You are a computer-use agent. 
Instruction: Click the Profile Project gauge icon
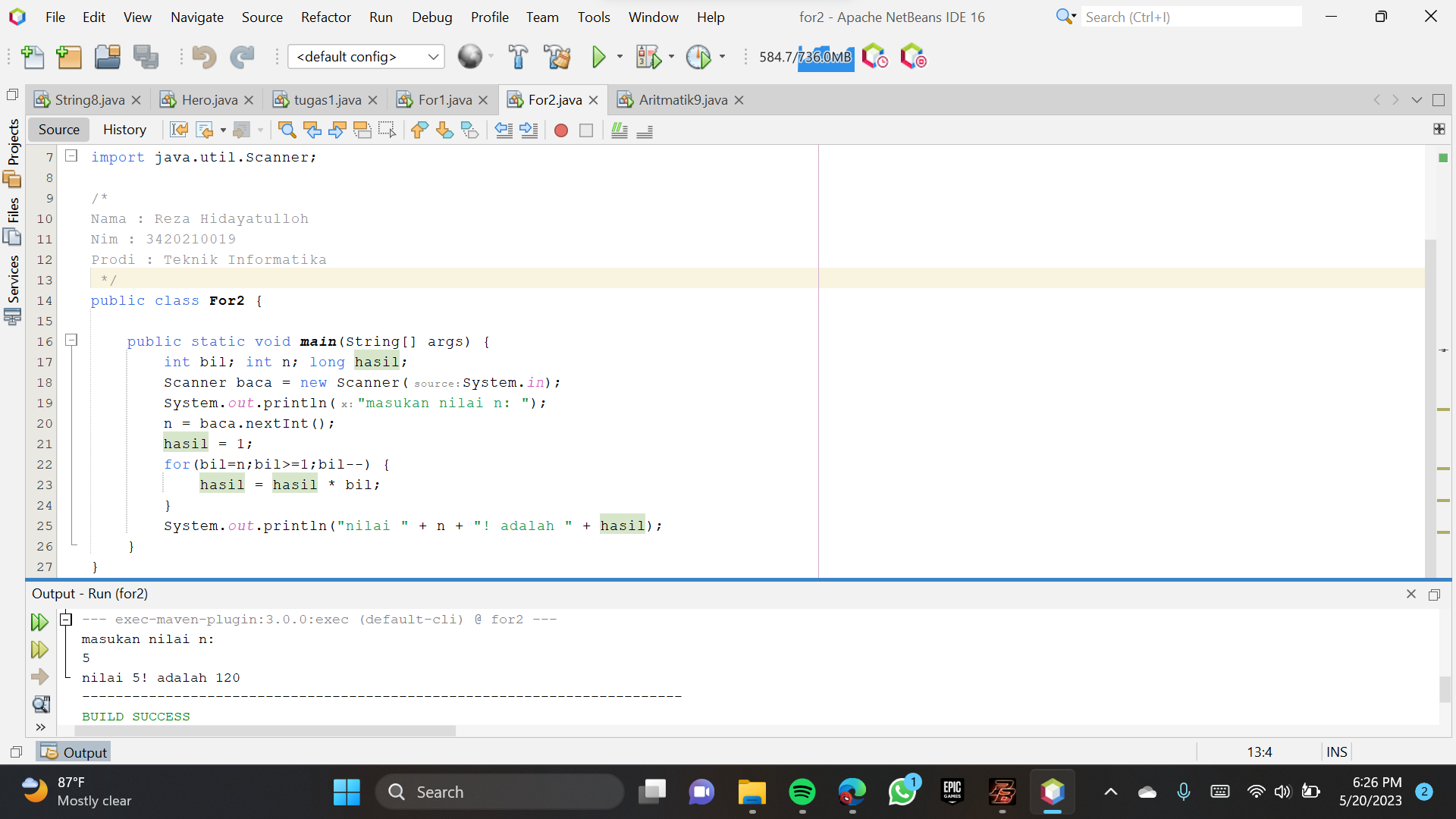click(698, 57)
